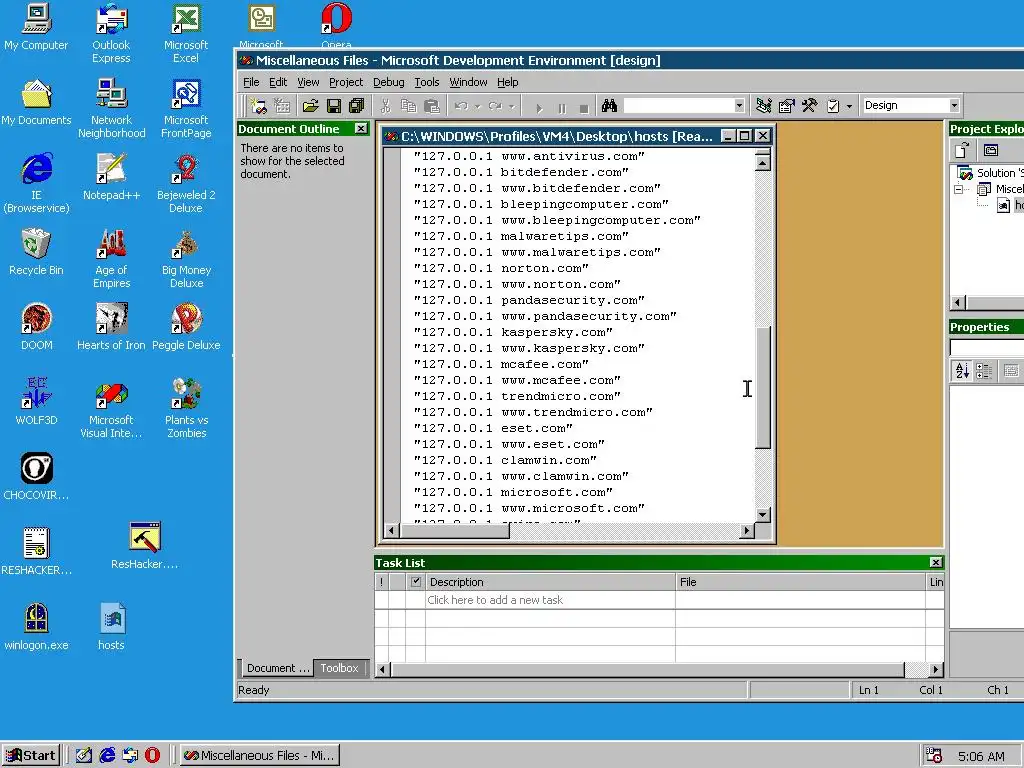
Task: Open the Help menu
Action: pyautogui.click(x=507, y=82)
